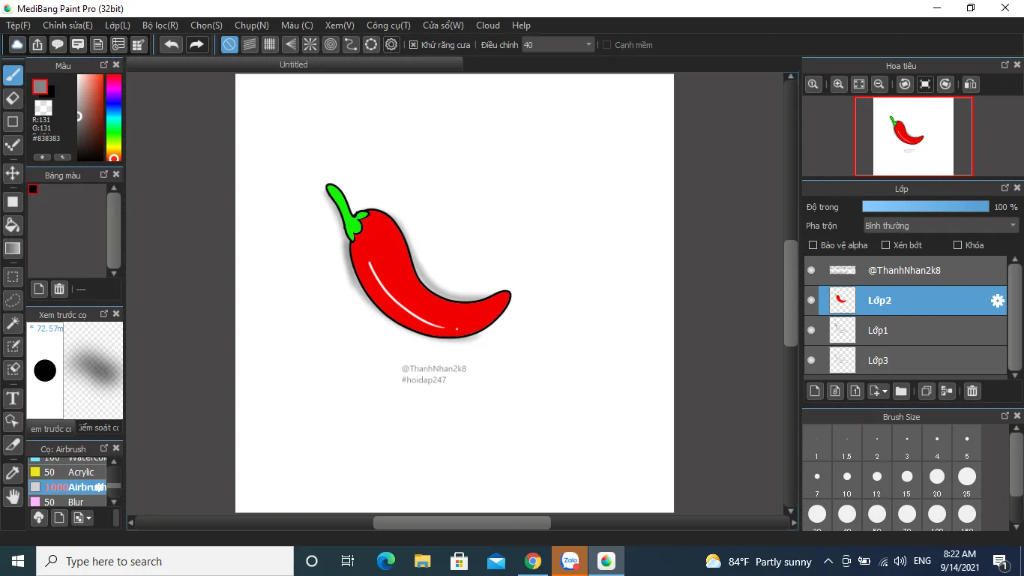Select the Blur brush
Viewport: 1024px width, 576px height.
pyautogui.click(x=67, y=502)
